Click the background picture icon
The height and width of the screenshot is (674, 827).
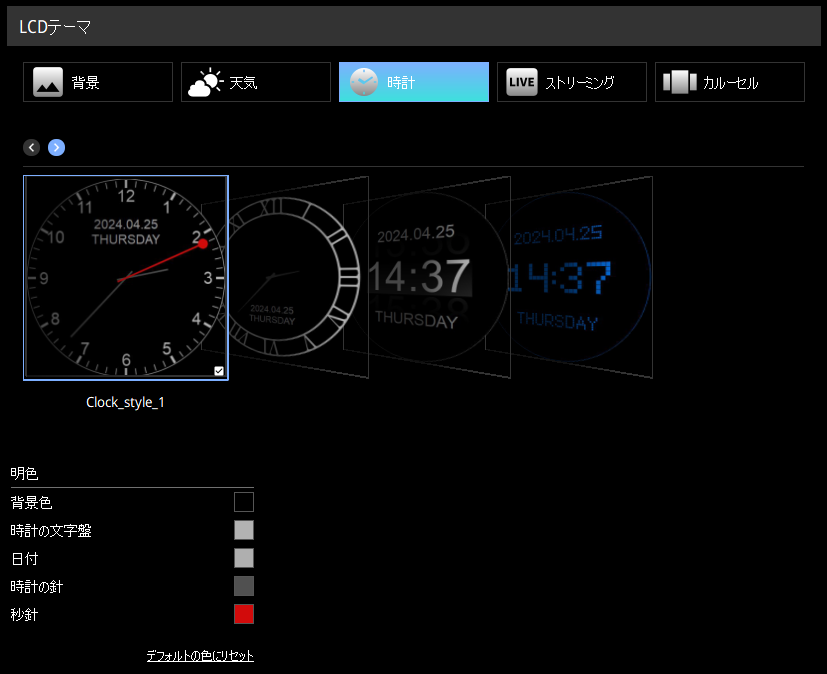pos(48,82)
